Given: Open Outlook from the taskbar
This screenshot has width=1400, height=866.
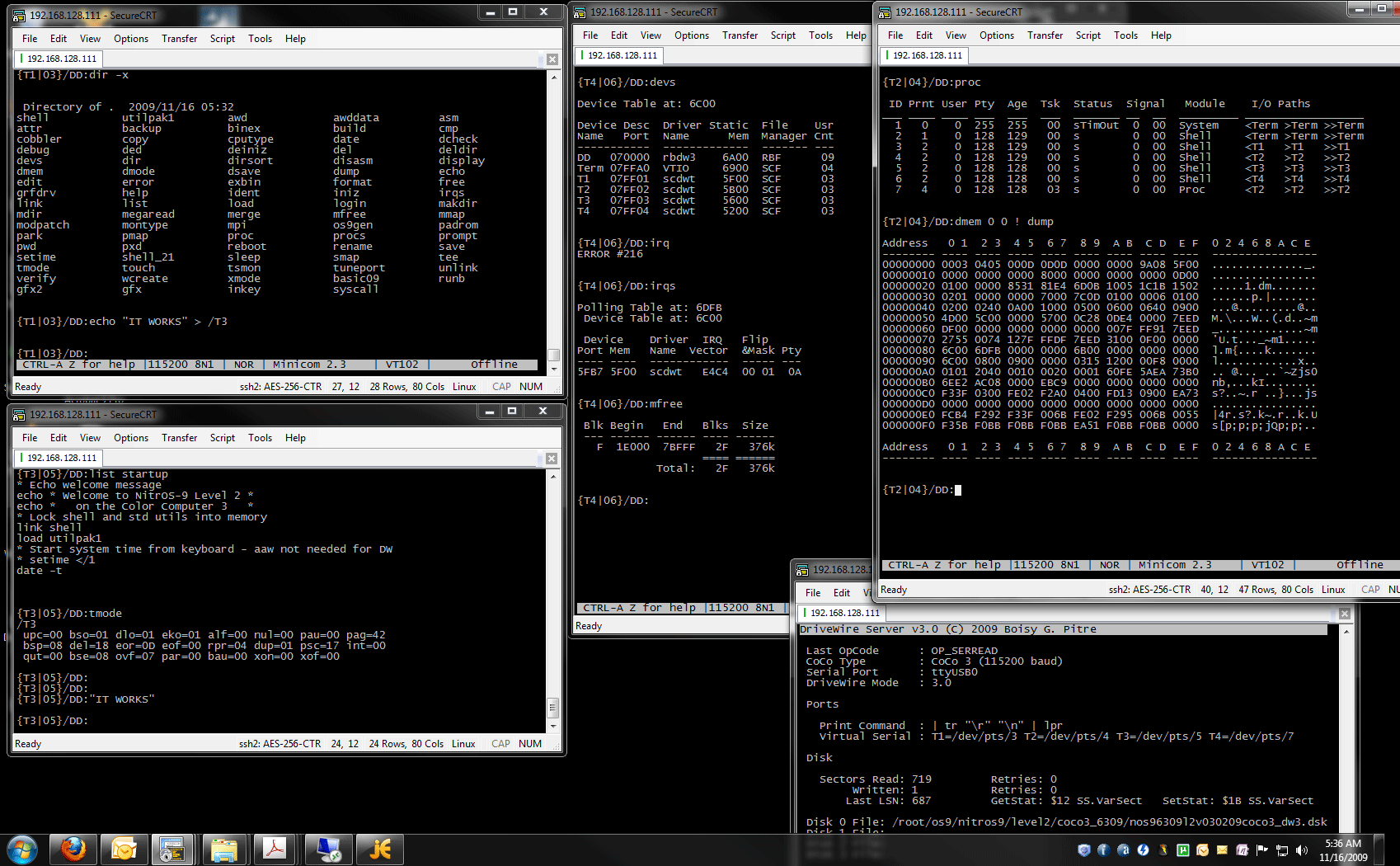Looking at the screenshot, I should pos(124,850).
